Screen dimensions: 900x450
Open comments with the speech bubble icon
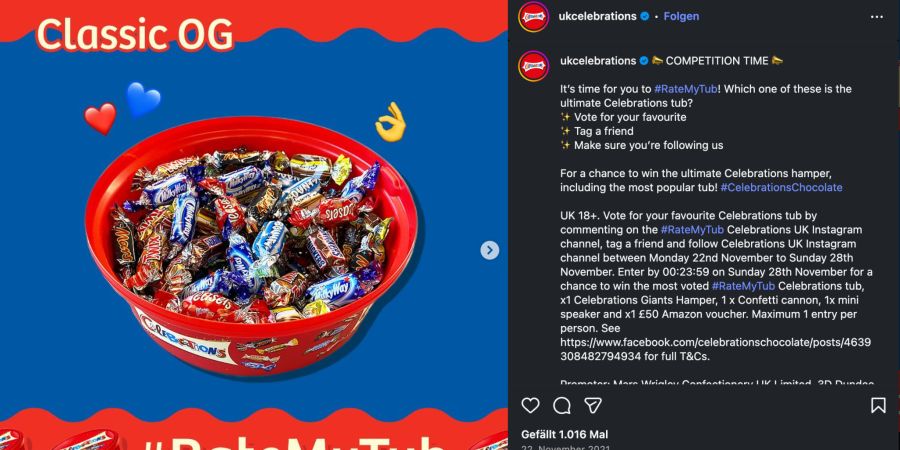click(561, 406)
